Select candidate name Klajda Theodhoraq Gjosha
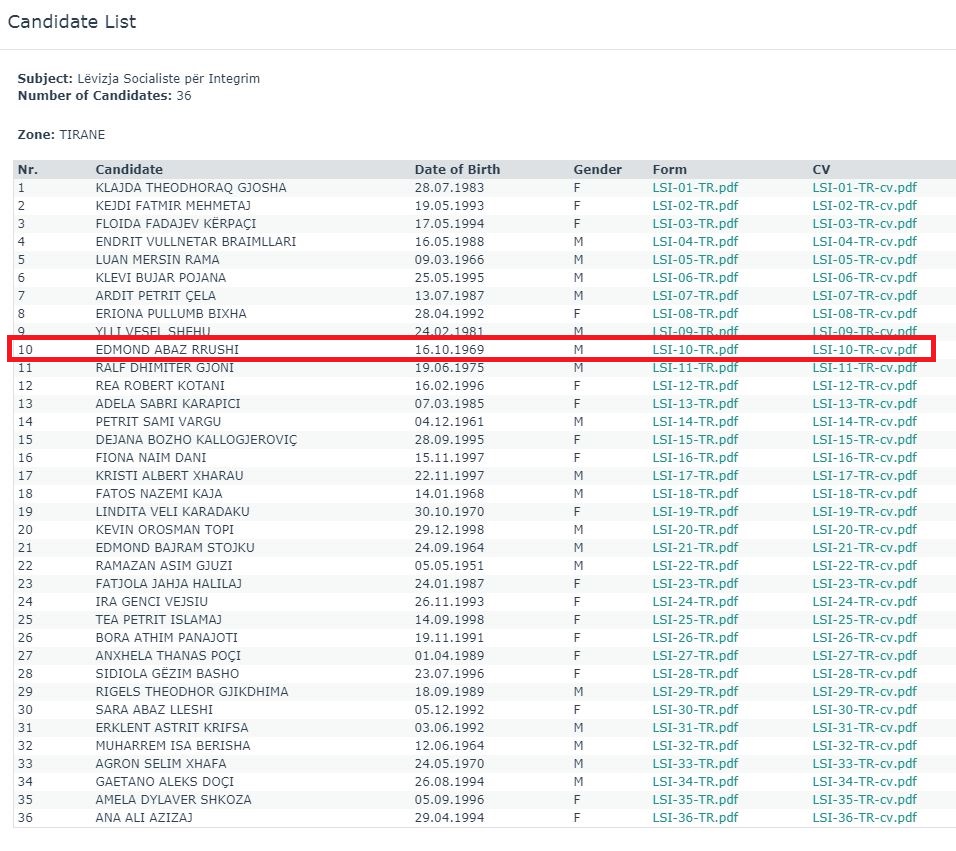 coord(191,188)
